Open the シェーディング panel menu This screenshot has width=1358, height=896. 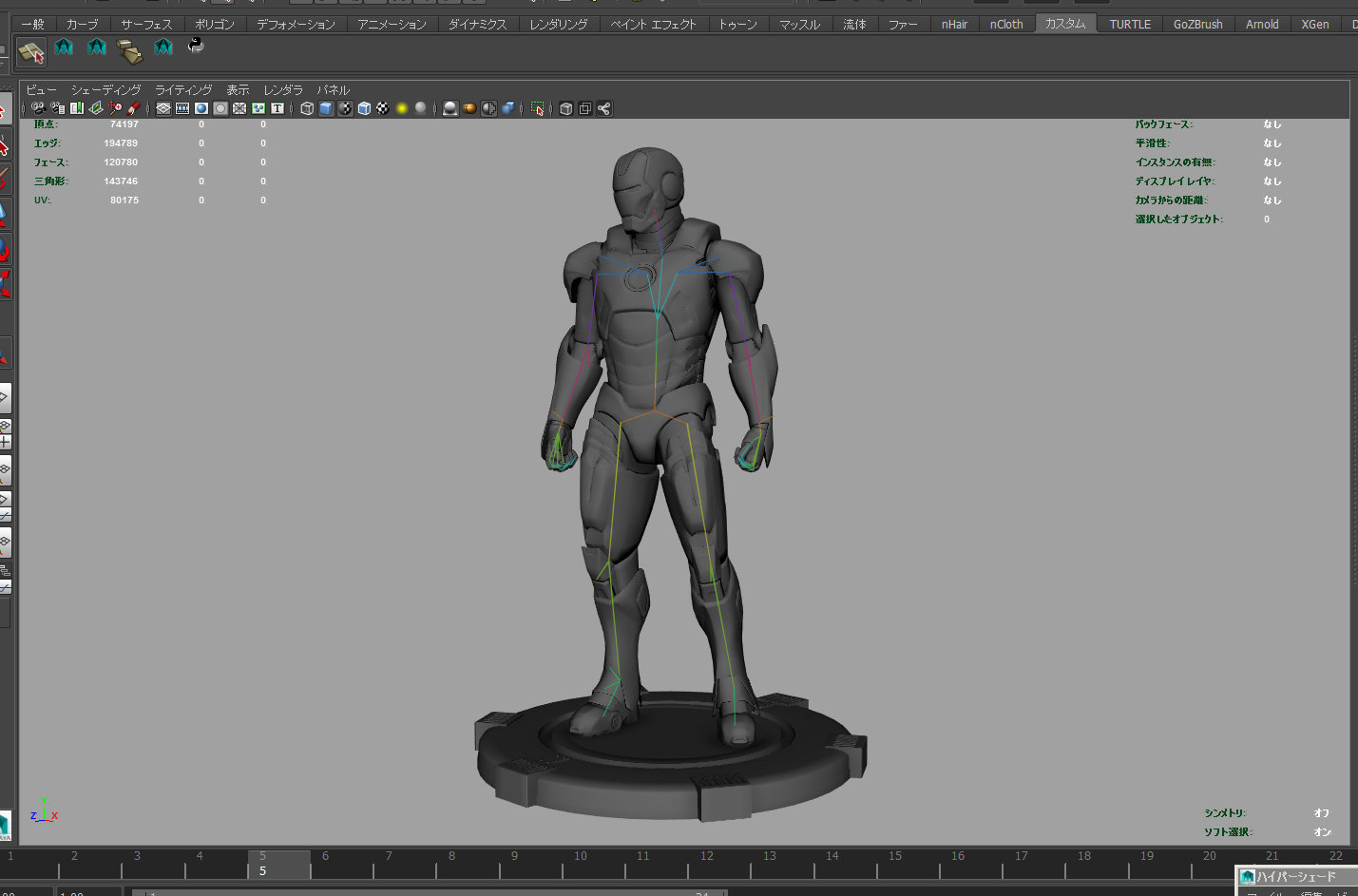(105, 89)
